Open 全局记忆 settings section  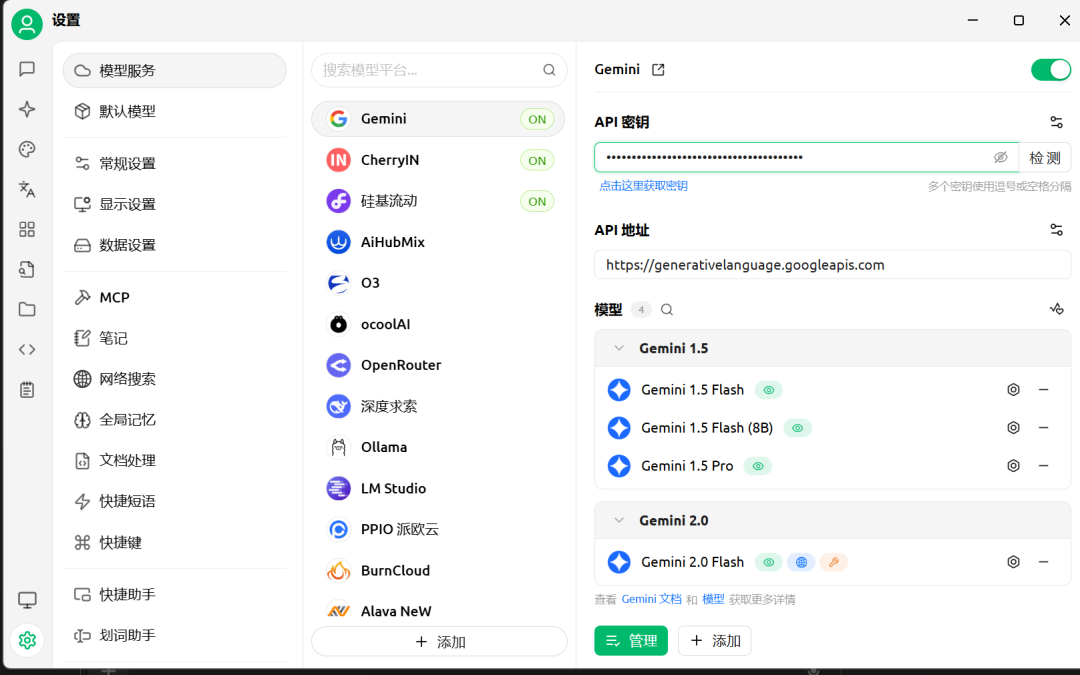175,419
